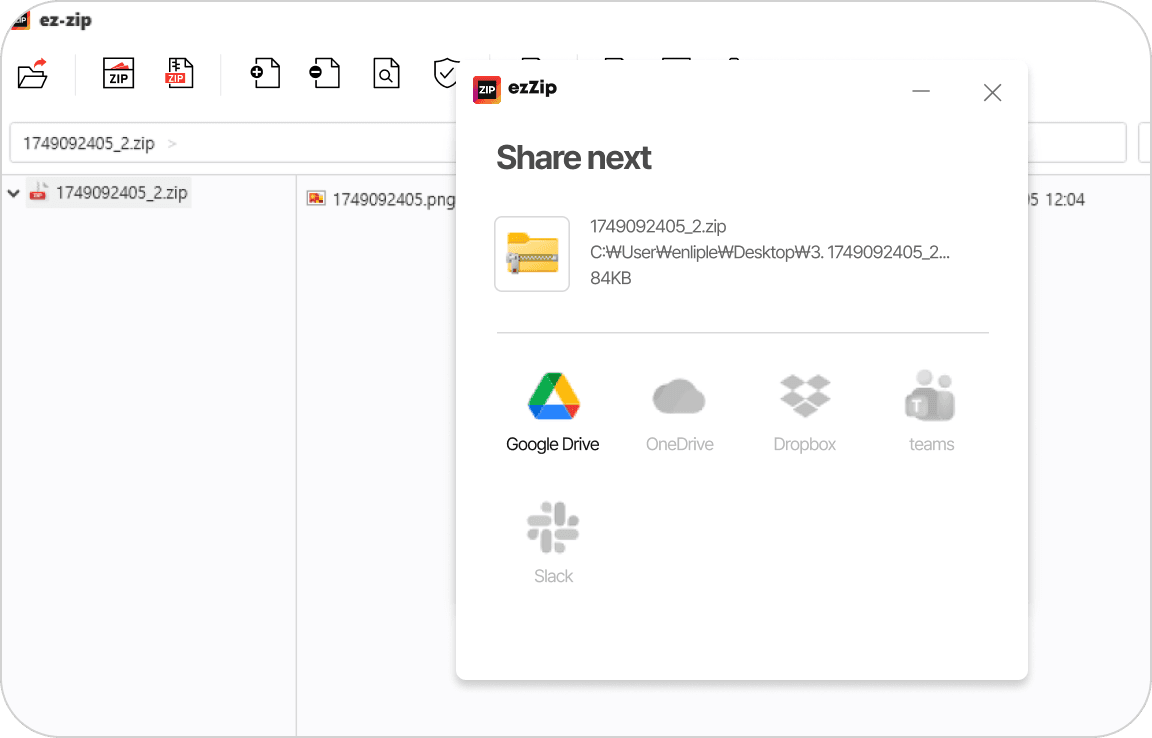This screenshot has width=1152, height=738.
Task: Select the 1749092405.png file row
Action: [394, 199]
